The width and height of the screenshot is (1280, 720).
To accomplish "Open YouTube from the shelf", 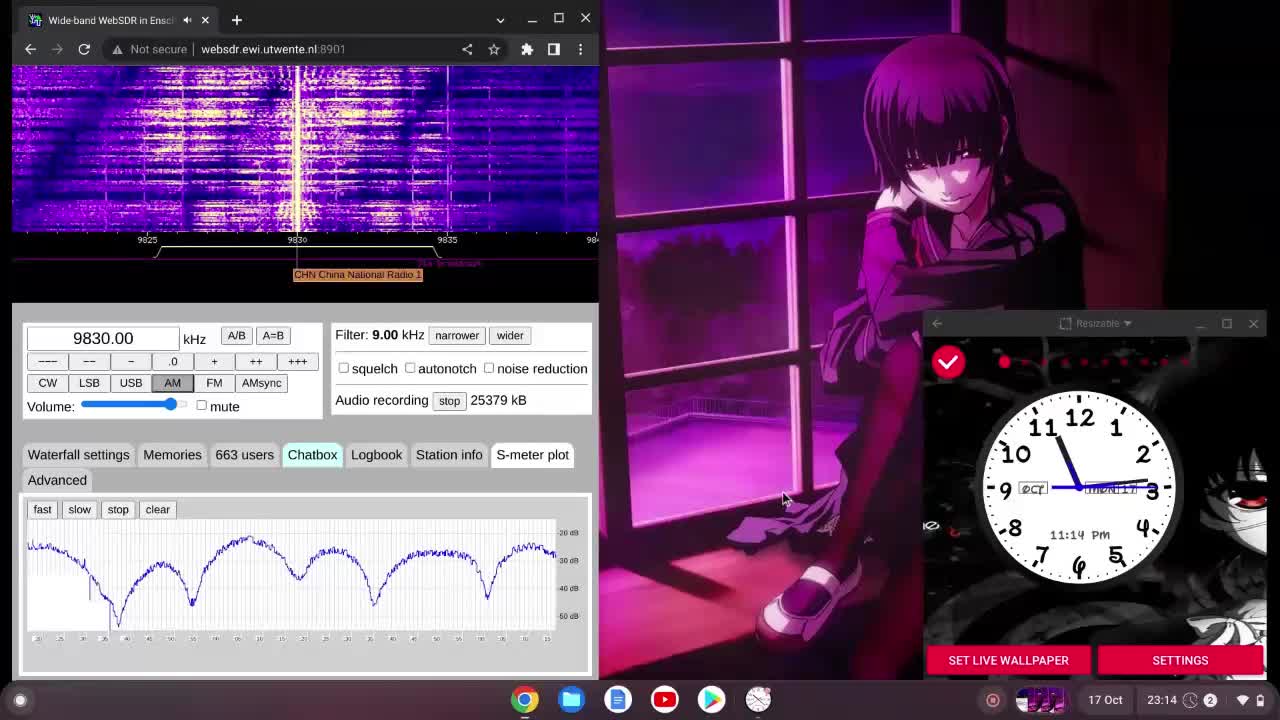I will (665, 700).
